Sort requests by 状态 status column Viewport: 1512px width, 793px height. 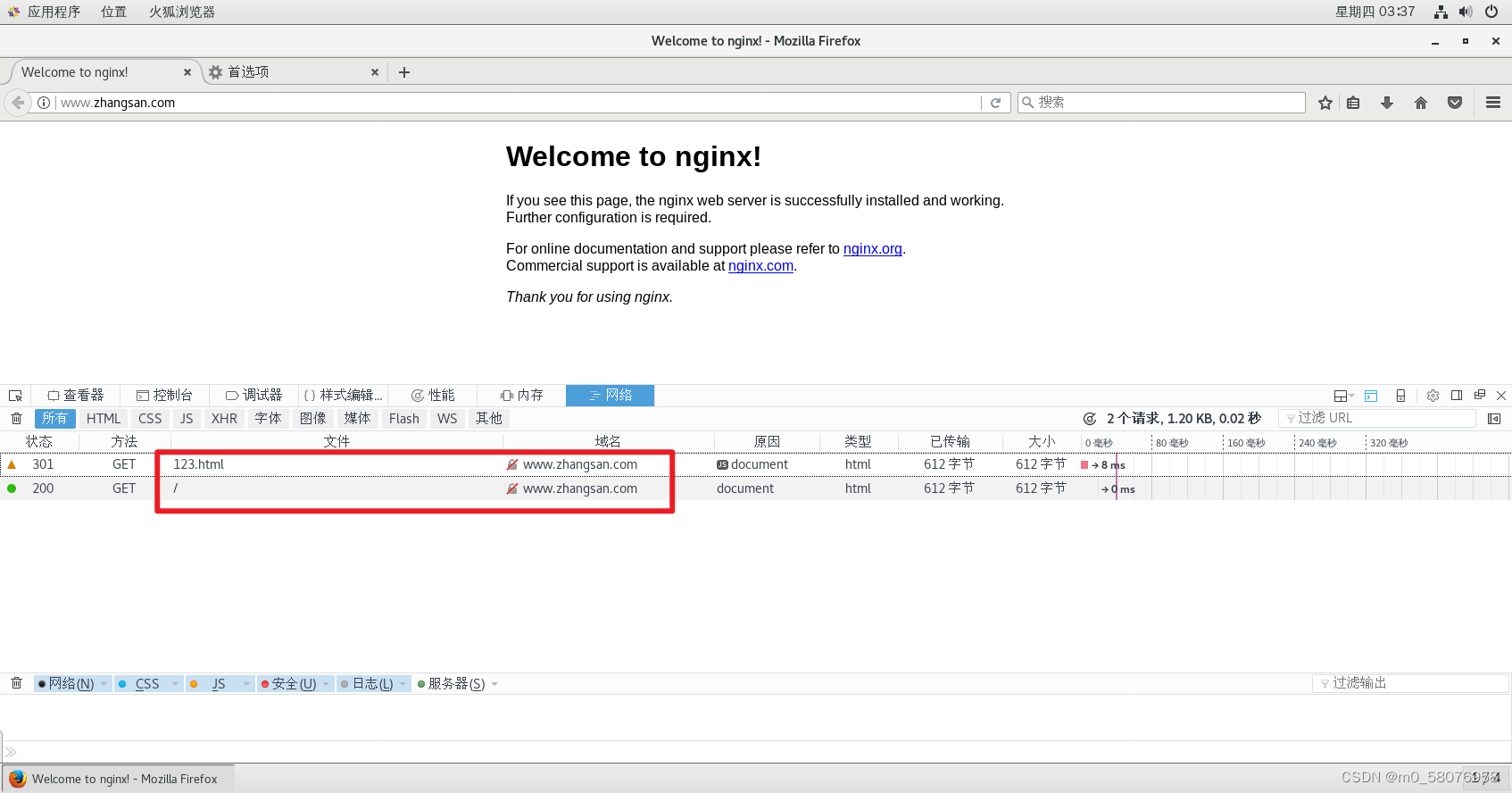(x=39, y=442)
